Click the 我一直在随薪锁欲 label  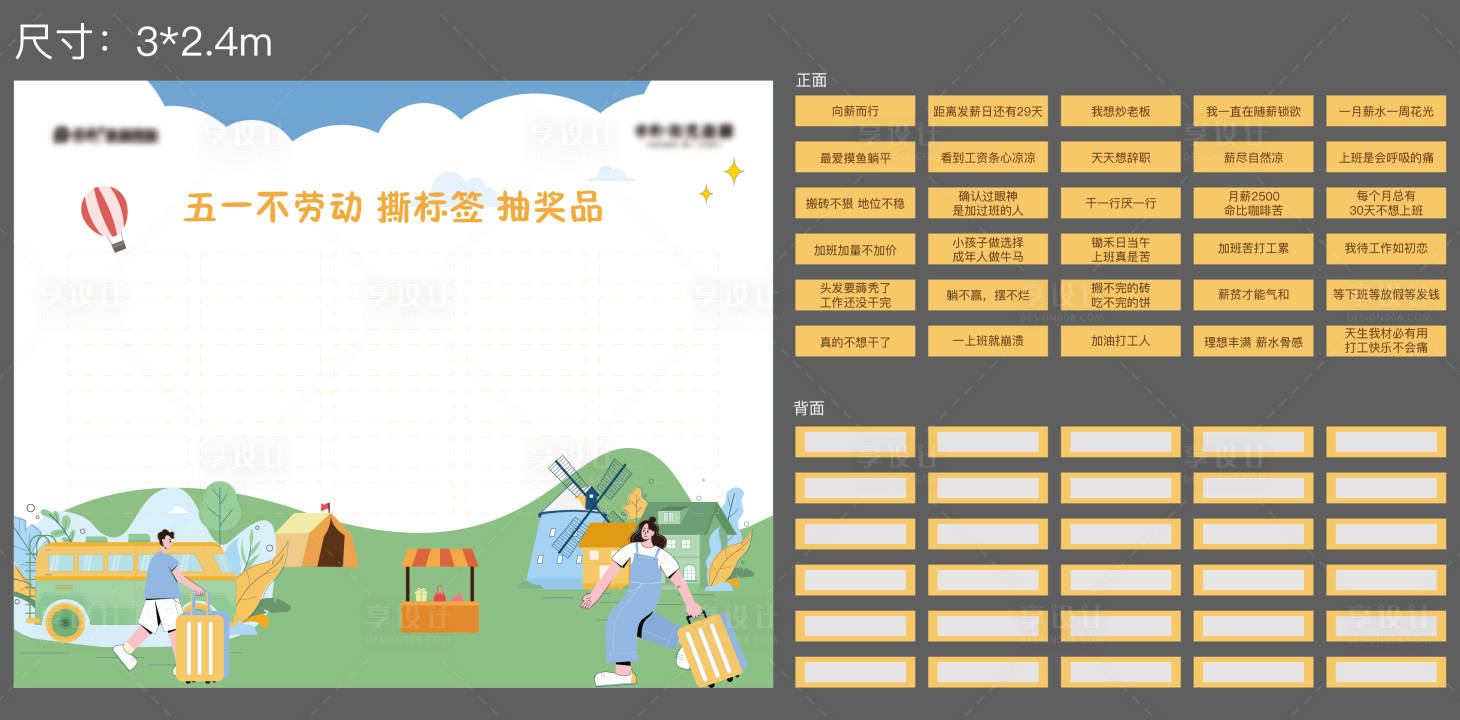point(1253,111)
